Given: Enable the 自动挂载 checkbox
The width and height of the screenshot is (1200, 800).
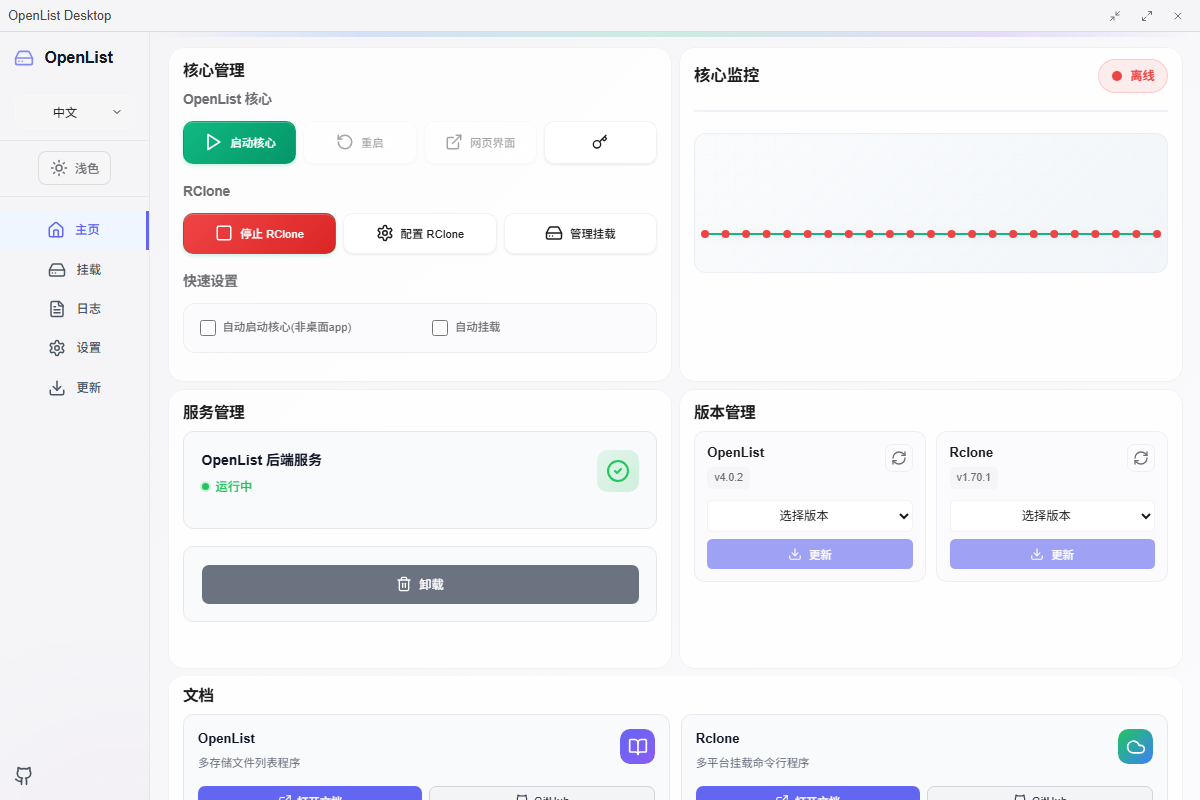Looking at the screenshot, I should pos(440,327).
